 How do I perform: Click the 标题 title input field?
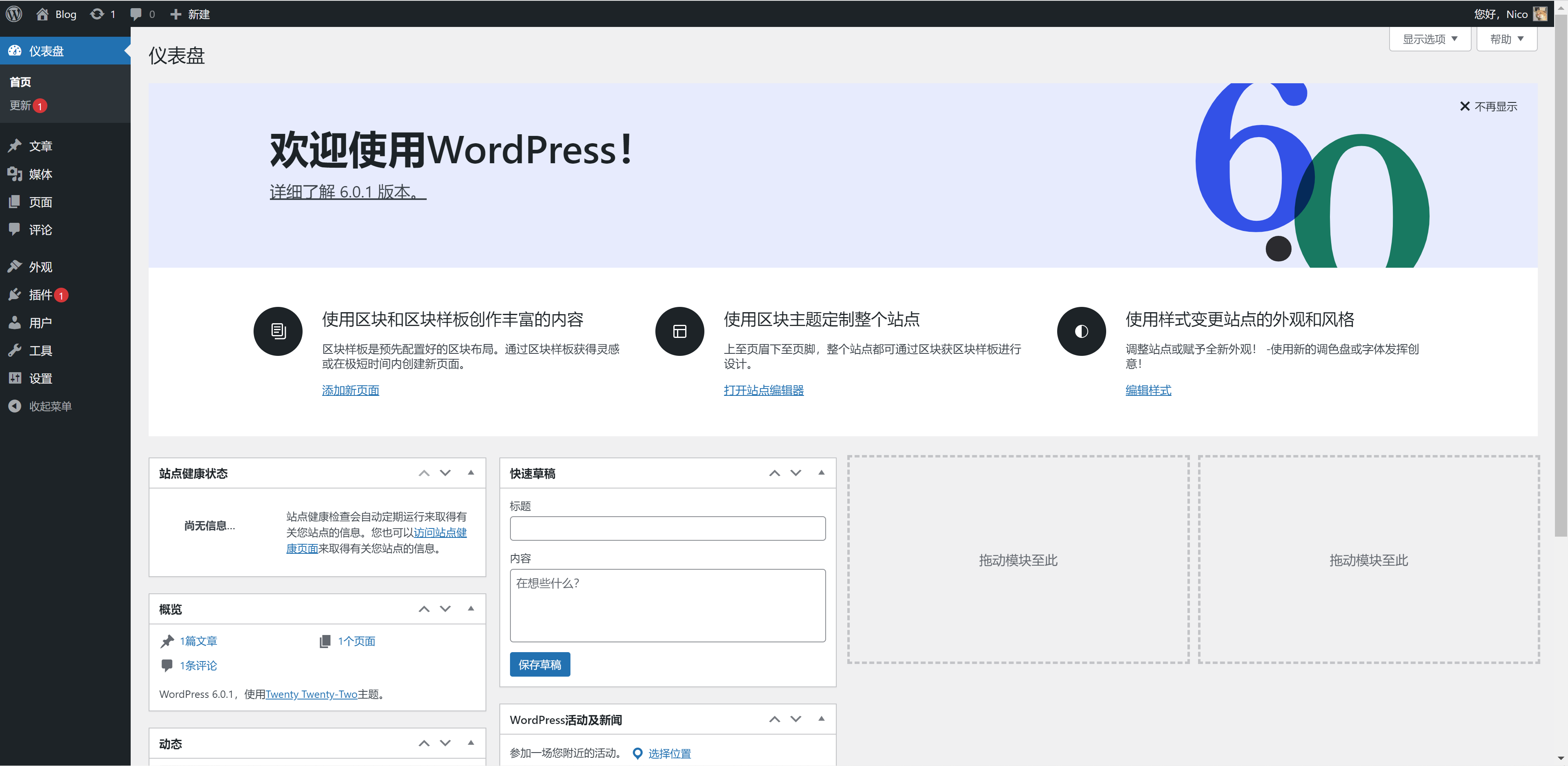(x=667, y=528)
